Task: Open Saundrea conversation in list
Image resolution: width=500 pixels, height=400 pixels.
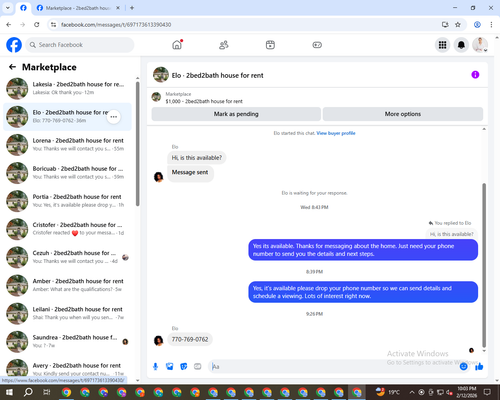Action: (67, 341)
